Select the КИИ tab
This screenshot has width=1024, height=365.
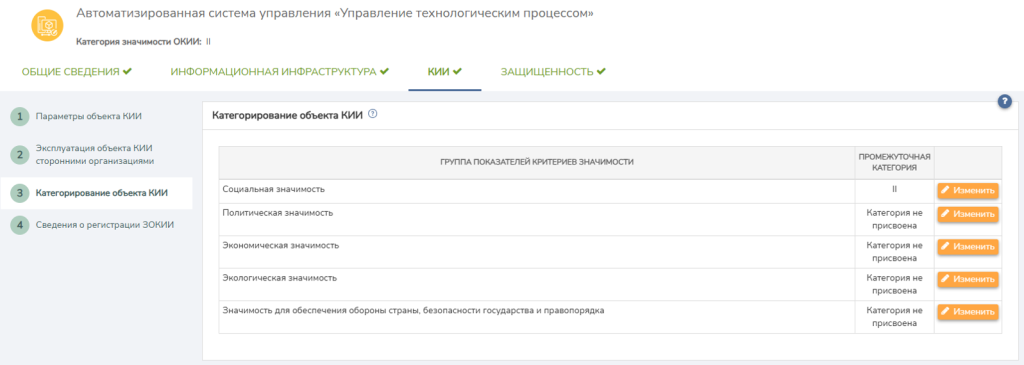point(445,72)
